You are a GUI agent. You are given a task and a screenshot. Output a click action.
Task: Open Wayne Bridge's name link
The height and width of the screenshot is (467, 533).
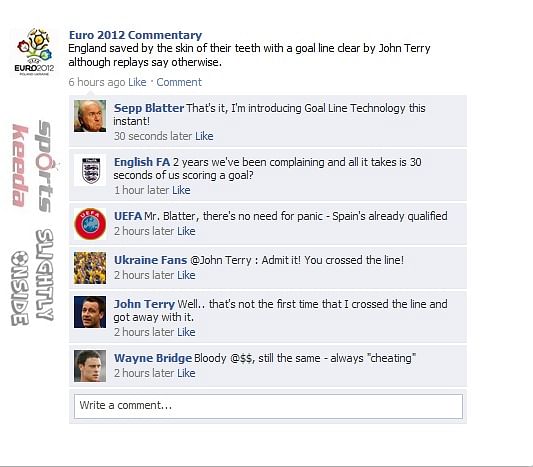(153, 358)
